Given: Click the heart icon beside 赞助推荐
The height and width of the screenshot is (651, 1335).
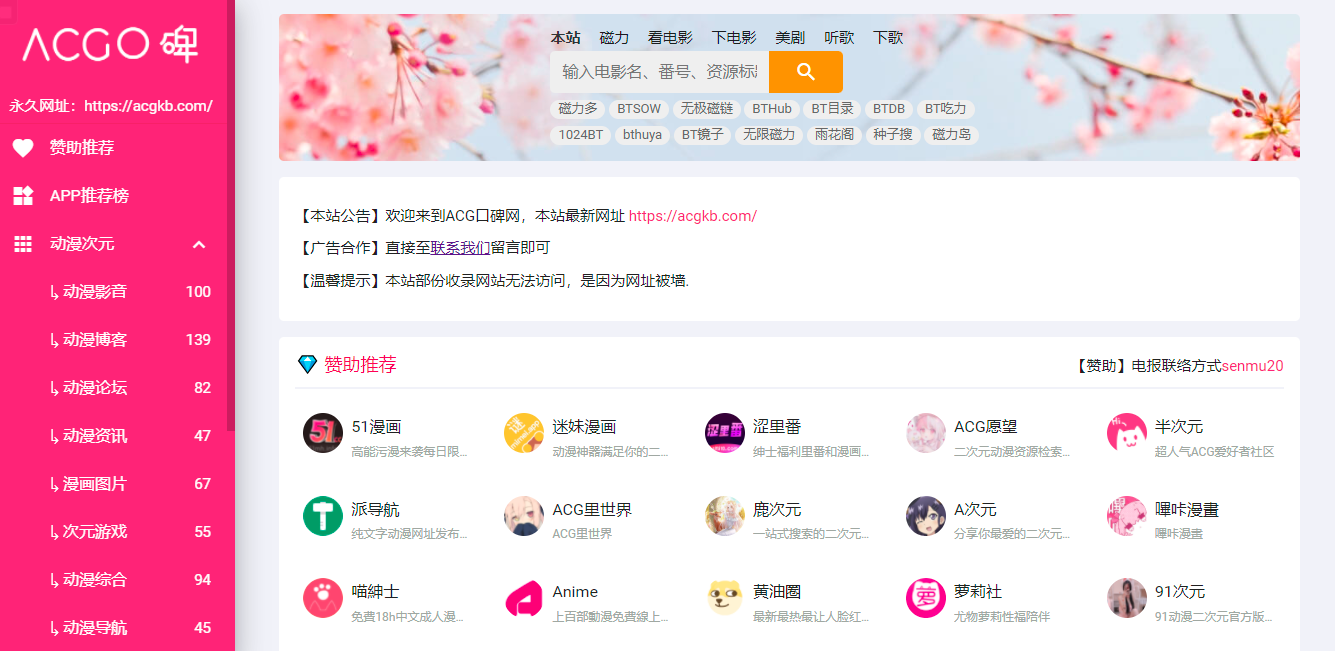Looking at the screenshot, I should pos(23,148).
